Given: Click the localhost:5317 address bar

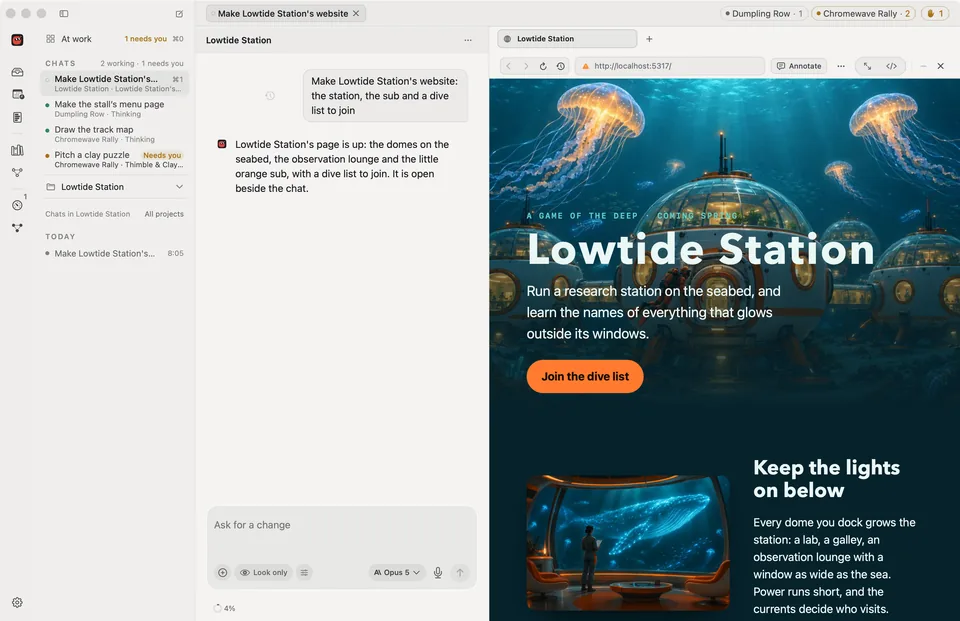Looking at the screenshot, I should coord(670,66).
